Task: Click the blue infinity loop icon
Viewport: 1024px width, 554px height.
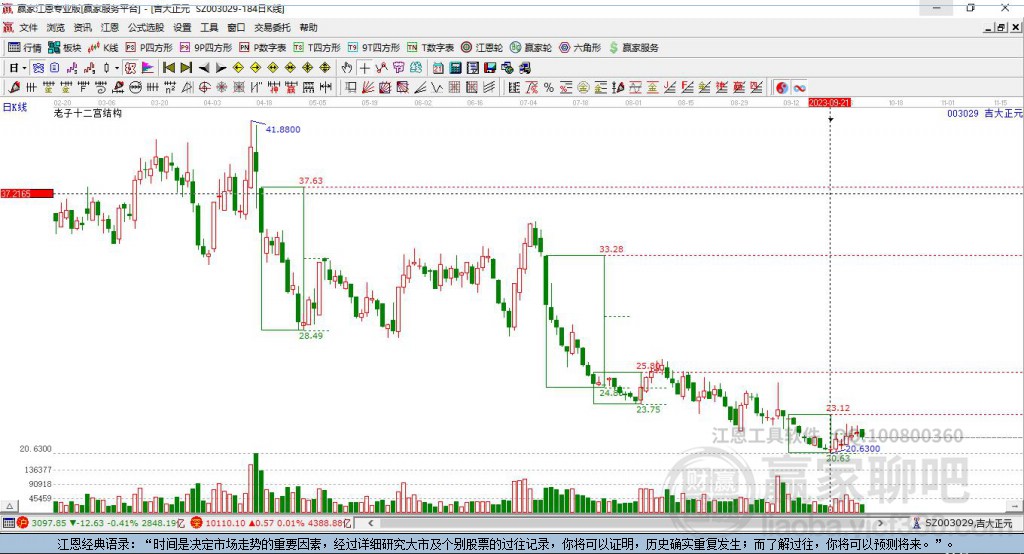Action: (799, 88)
